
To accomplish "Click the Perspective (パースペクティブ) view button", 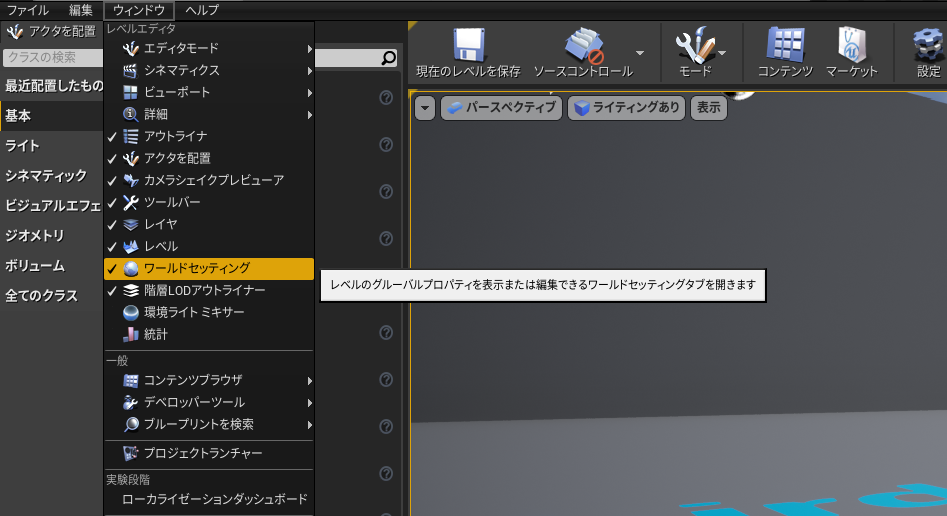I will [x=502, y=108].
